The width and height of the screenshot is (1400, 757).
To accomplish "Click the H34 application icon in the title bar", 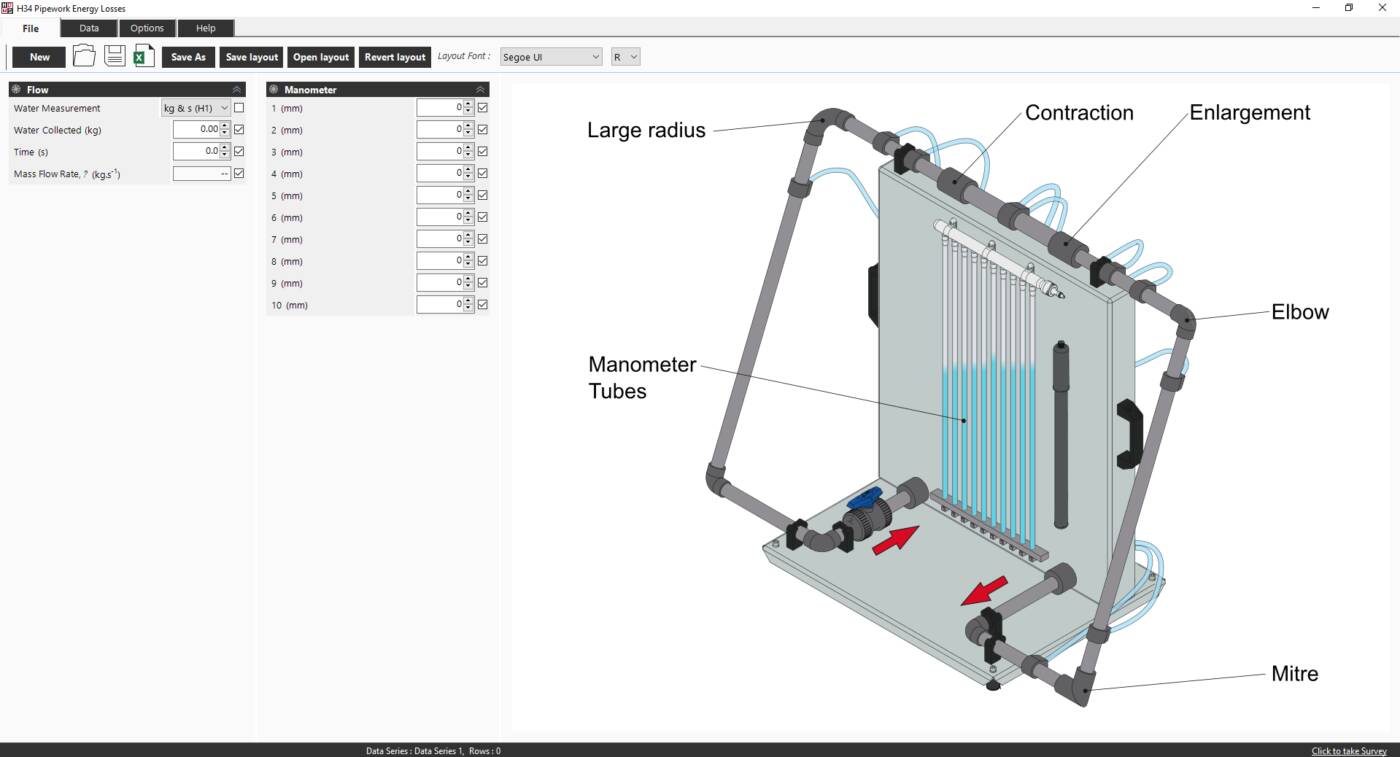I will tap(8, 8).
